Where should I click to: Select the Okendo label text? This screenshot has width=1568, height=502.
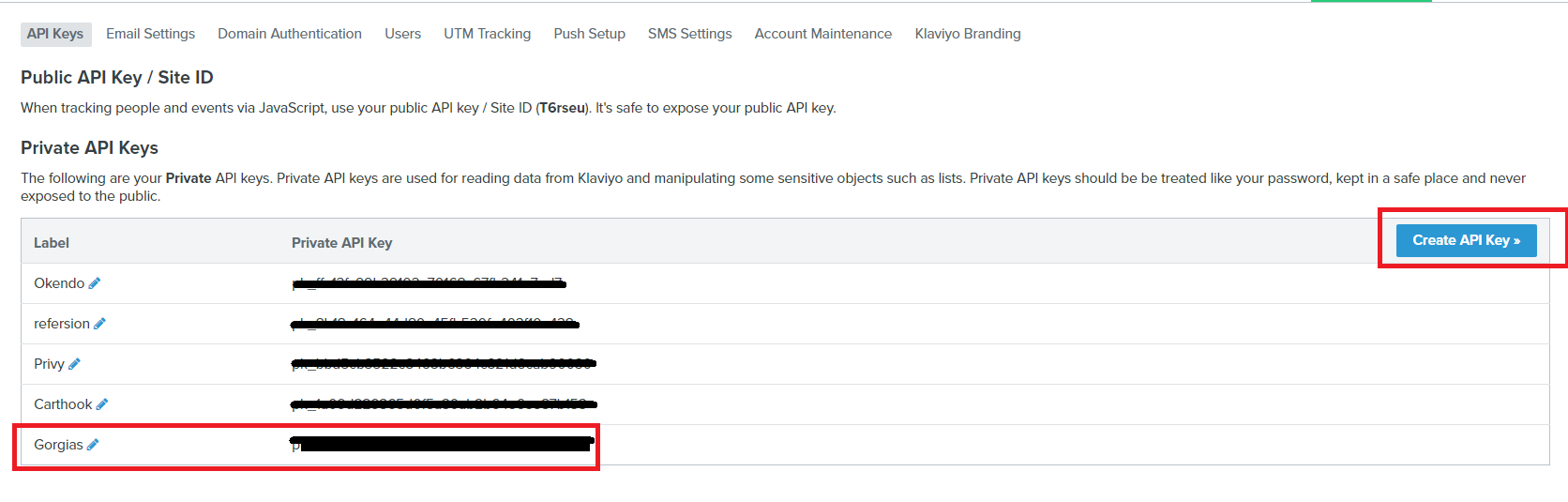pyautogui.click(x=59, y=283)
